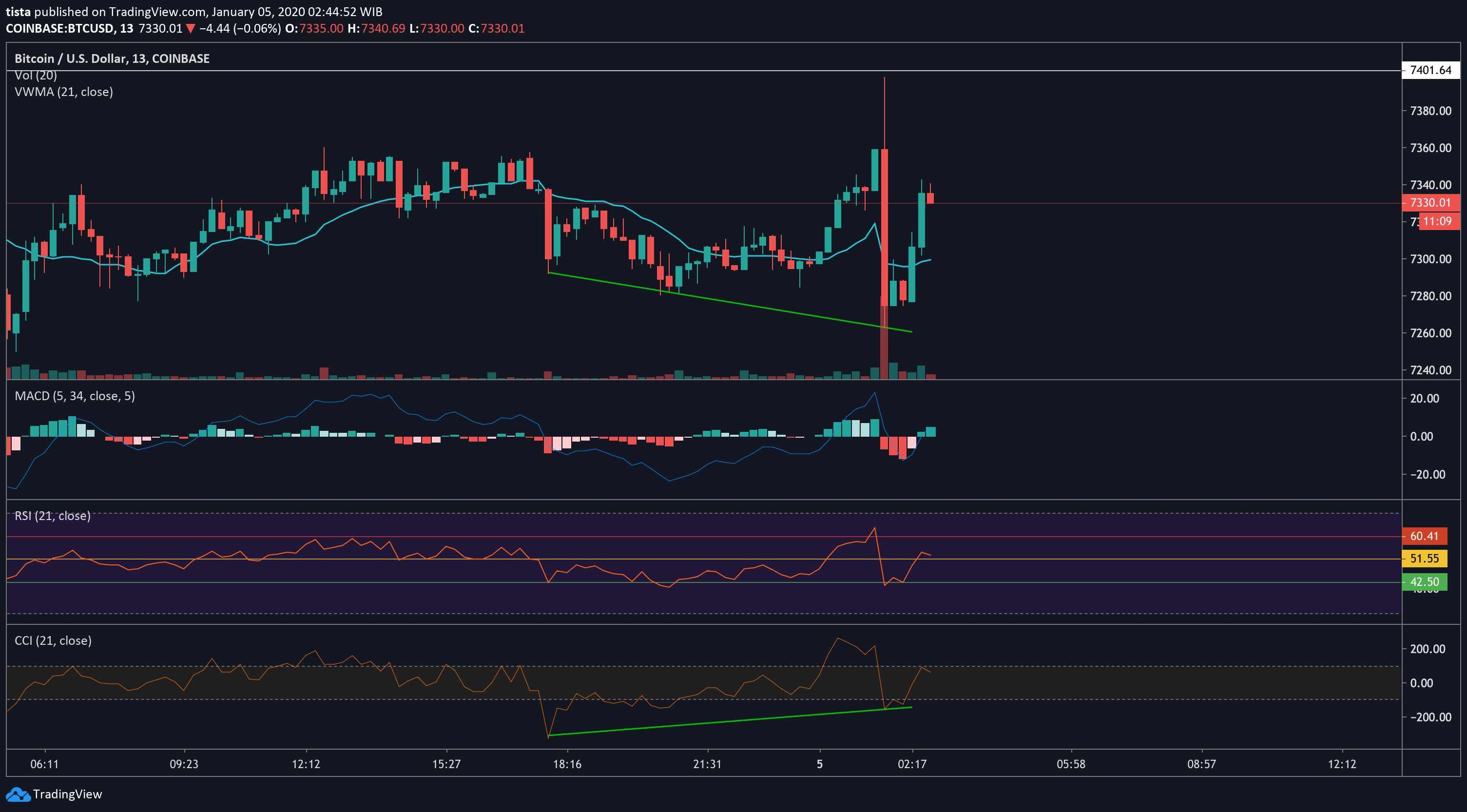Click the CCI (21, close) label
Viewport: 1467px width, 812px height.
pos(53,640)
